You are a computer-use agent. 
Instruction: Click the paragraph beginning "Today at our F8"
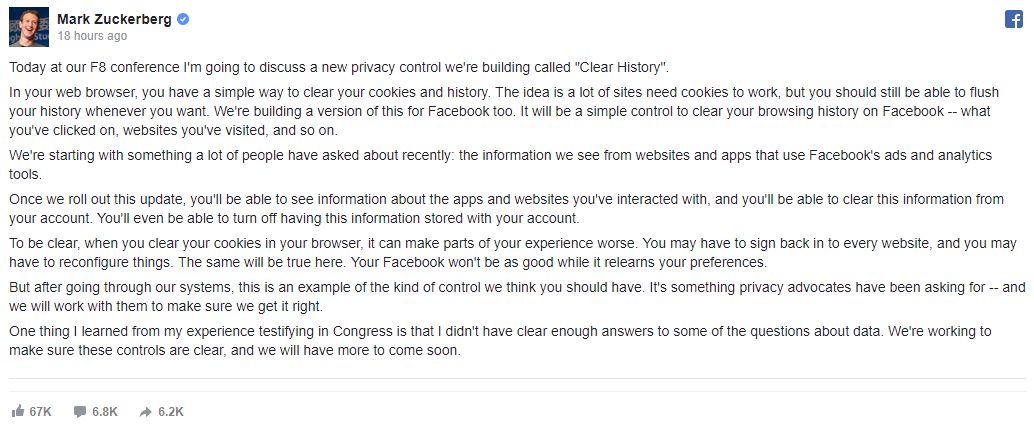click(x=339, y=67)
